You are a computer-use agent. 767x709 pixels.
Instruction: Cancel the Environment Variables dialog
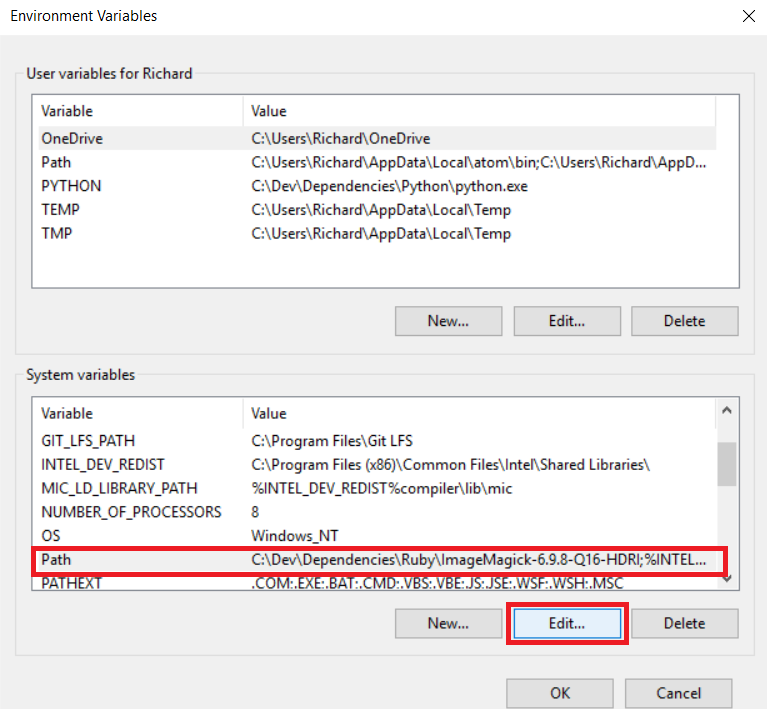point(678,693)
